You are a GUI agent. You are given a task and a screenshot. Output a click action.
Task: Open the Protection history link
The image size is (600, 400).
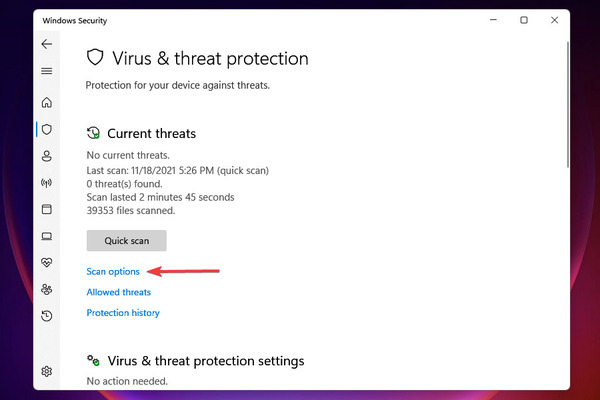tap(123, 313)
